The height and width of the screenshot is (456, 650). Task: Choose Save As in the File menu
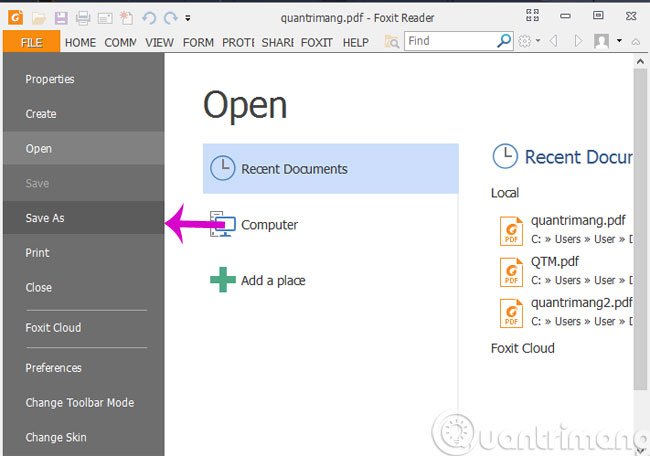coord(84,218)
